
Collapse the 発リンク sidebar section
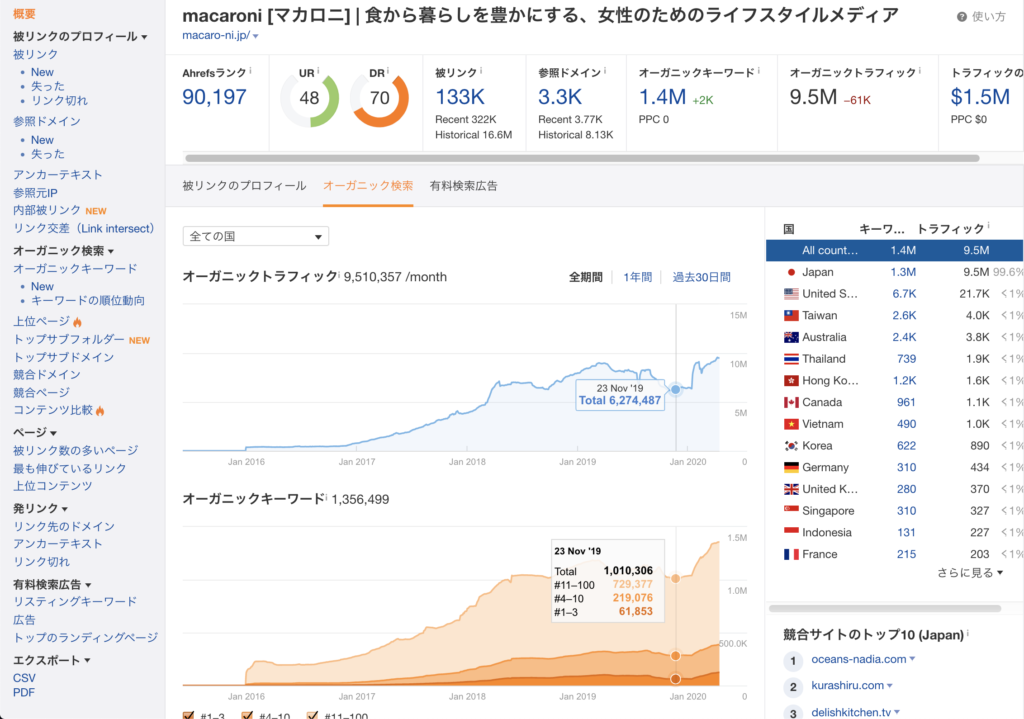65,509
